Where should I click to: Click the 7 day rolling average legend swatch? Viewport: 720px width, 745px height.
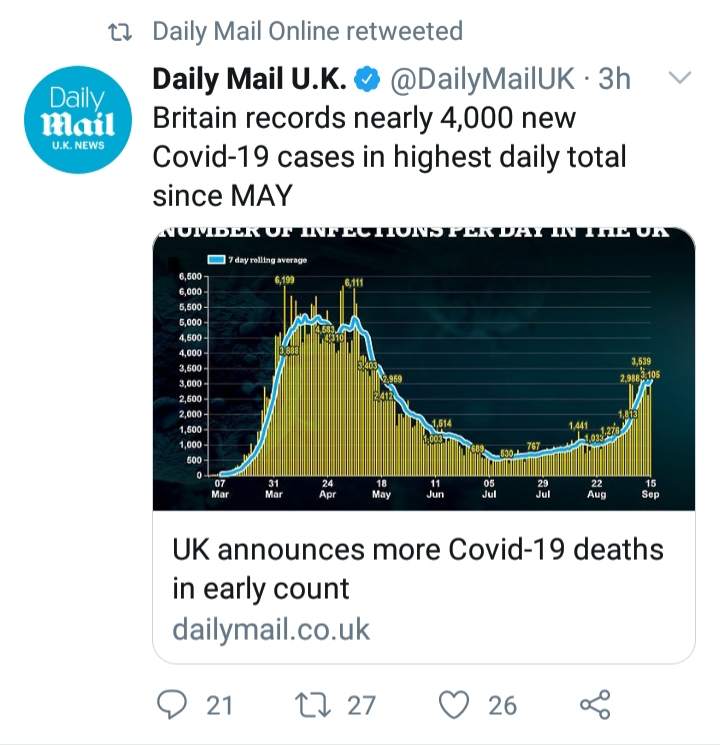pos(215,260)
